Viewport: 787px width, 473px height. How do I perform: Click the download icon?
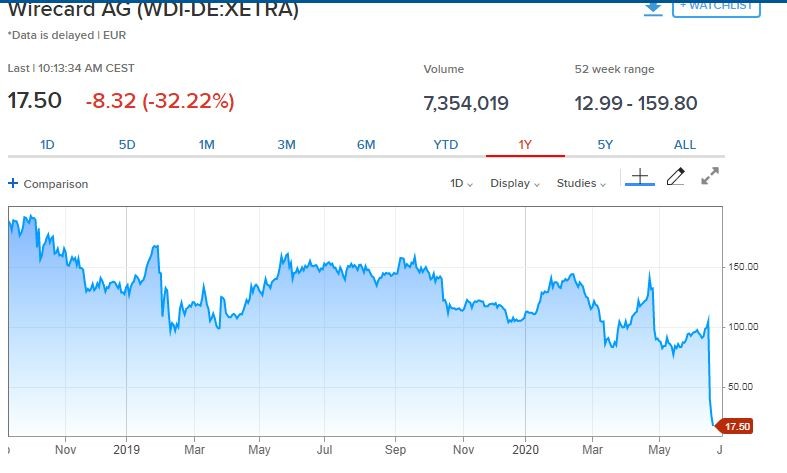653,6
